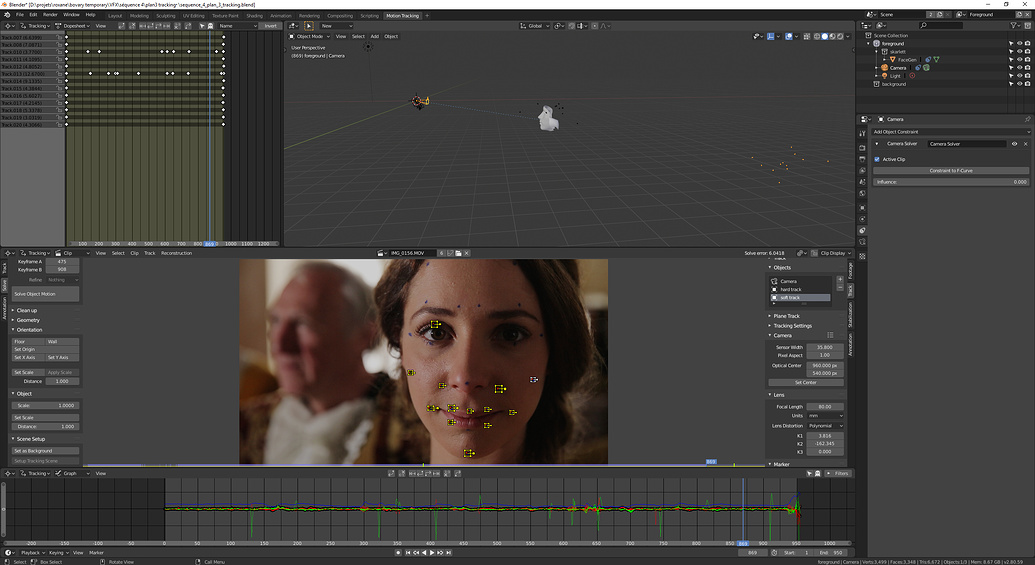This screenshot has width=1035, height=565.
Task: Click the Camera presets list icon
Action: tap(830, 335)
